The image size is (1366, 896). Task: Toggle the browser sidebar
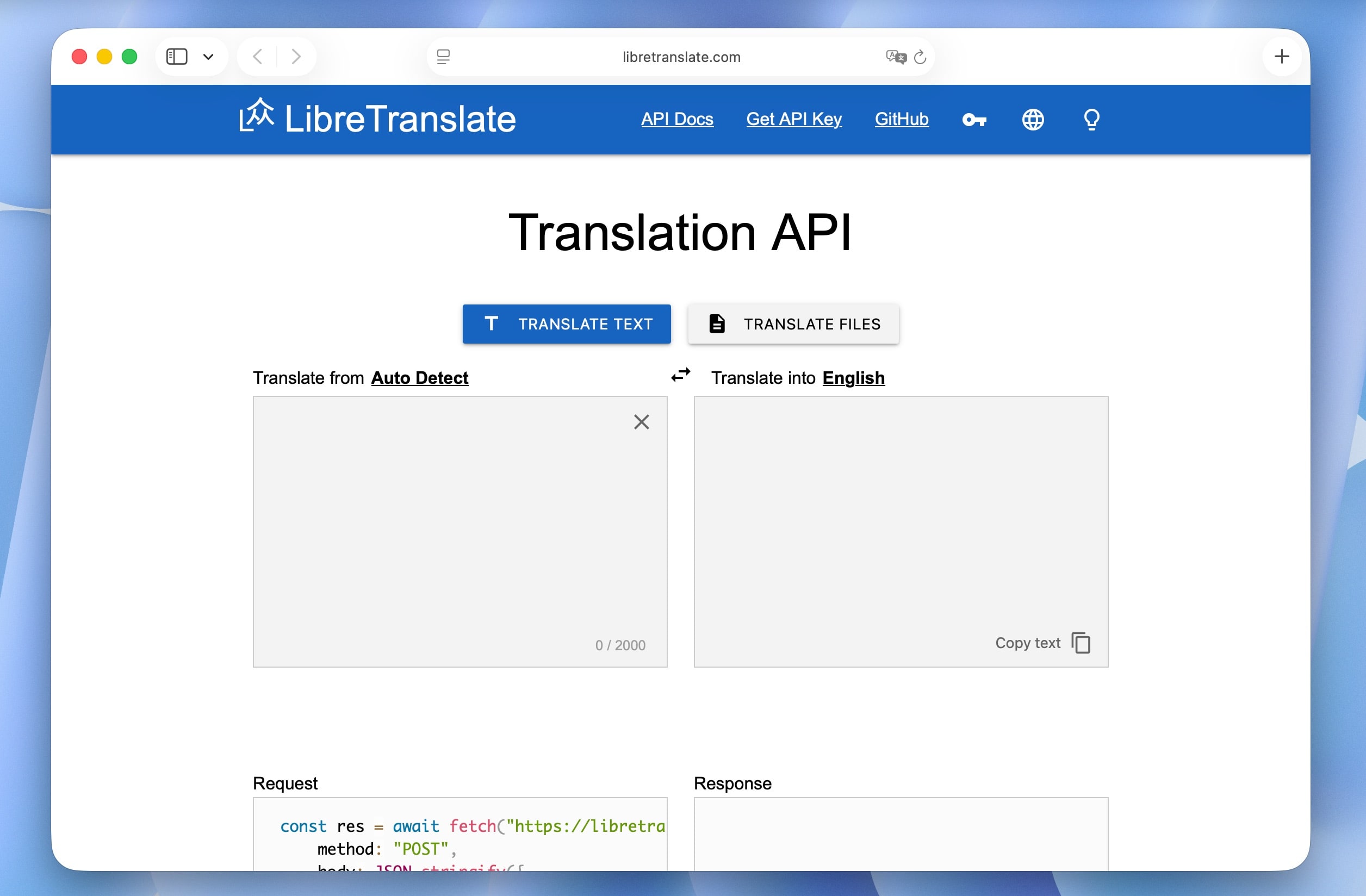click(x=176, y=55)
